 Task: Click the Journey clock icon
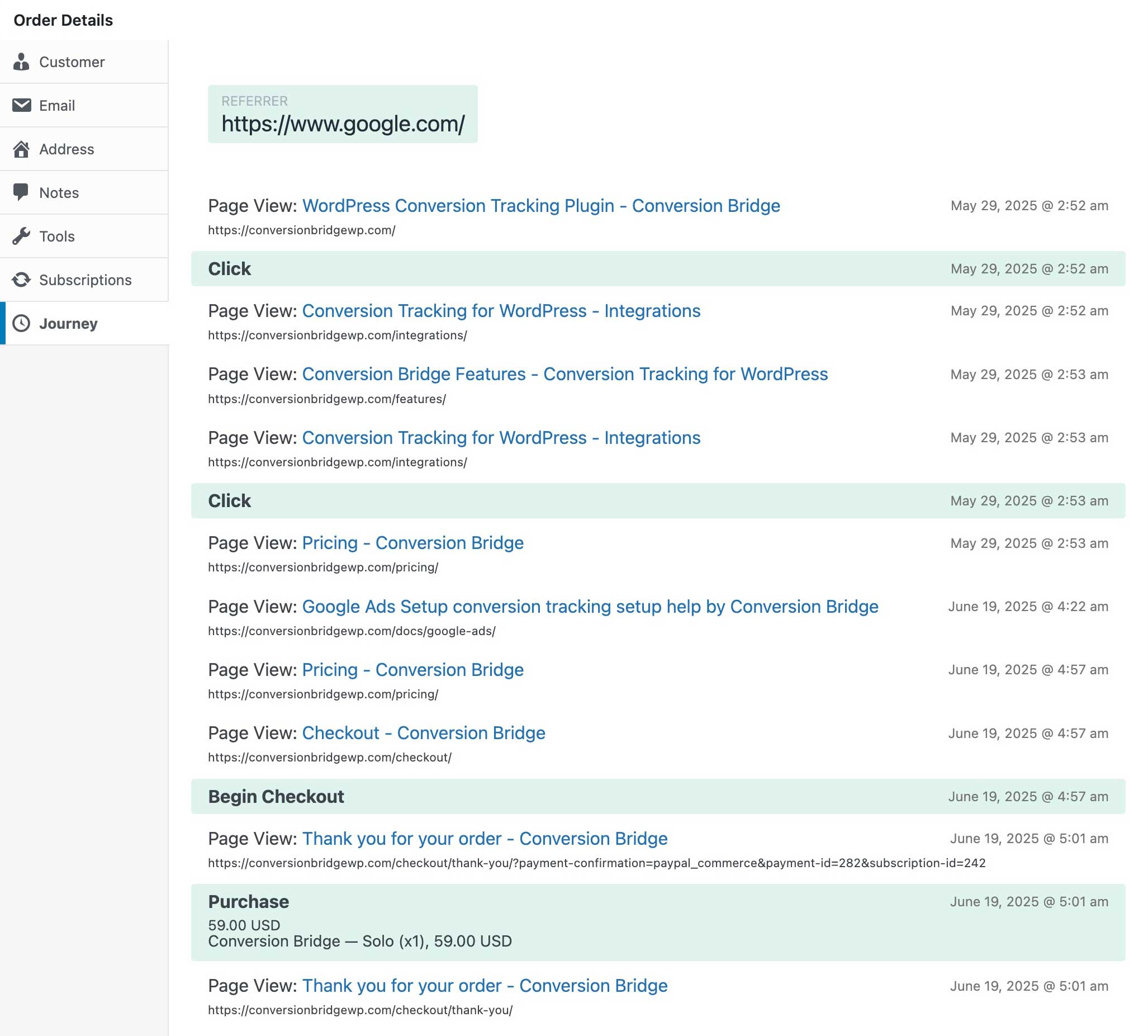pyautogui.click(x=22, y=323)
